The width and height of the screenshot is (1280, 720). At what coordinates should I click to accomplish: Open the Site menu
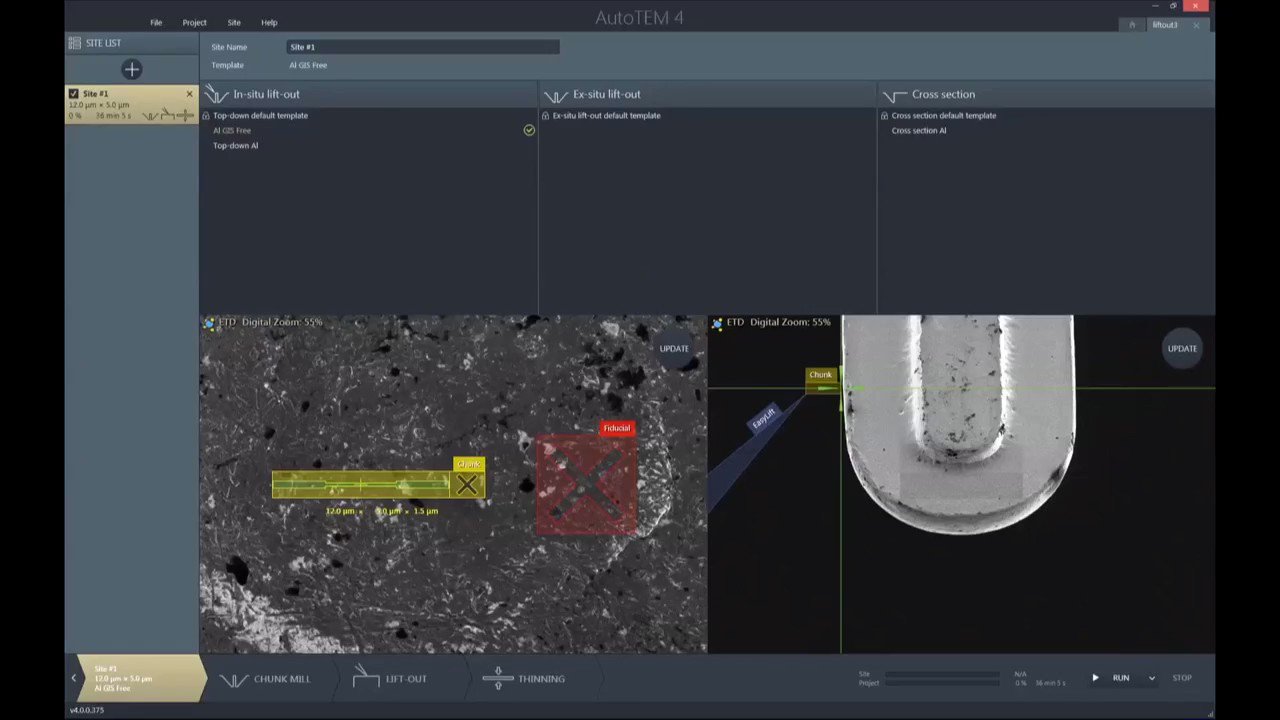point(234,22)
